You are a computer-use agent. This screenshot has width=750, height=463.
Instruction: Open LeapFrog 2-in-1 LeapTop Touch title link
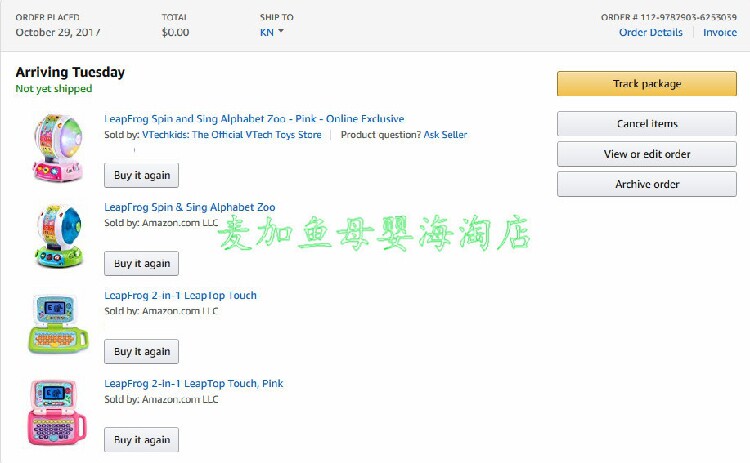(180, 295)
